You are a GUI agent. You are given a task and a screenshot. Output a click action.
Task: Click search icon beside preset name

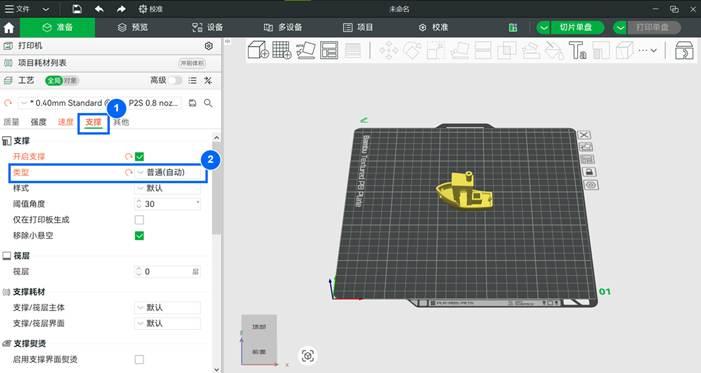[208, 103]
